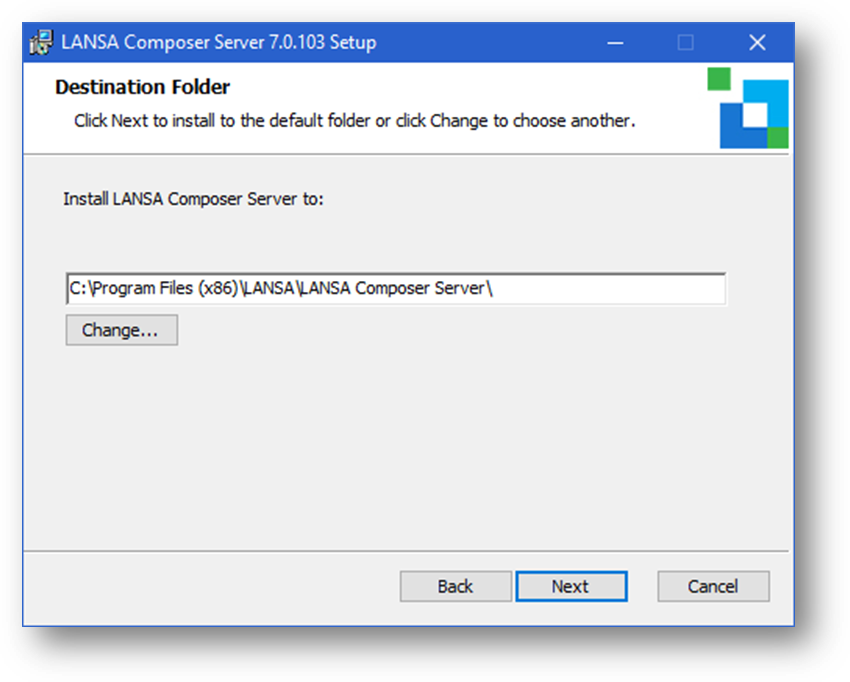850x682 pixels.
Task: Click small green square atop LANSA logo
Action: pos(719,79)
